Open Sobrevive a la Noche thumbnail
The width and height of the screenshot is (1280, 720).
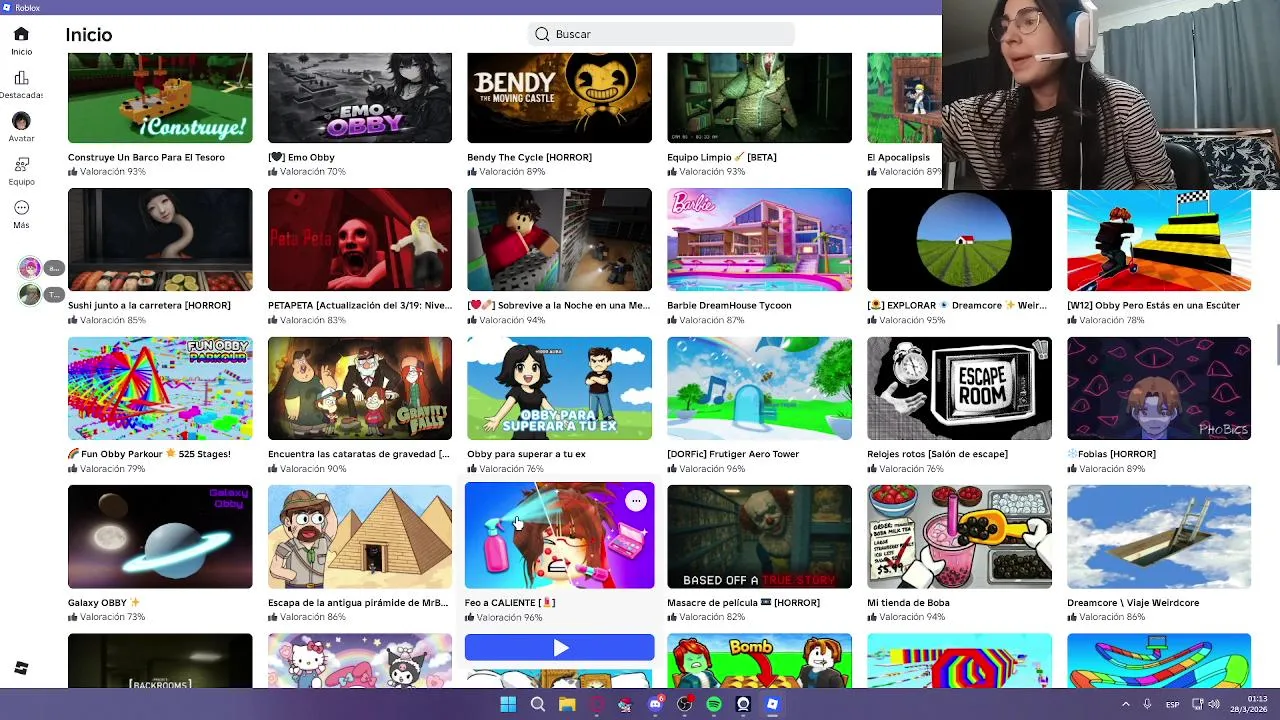click(559, 239)
